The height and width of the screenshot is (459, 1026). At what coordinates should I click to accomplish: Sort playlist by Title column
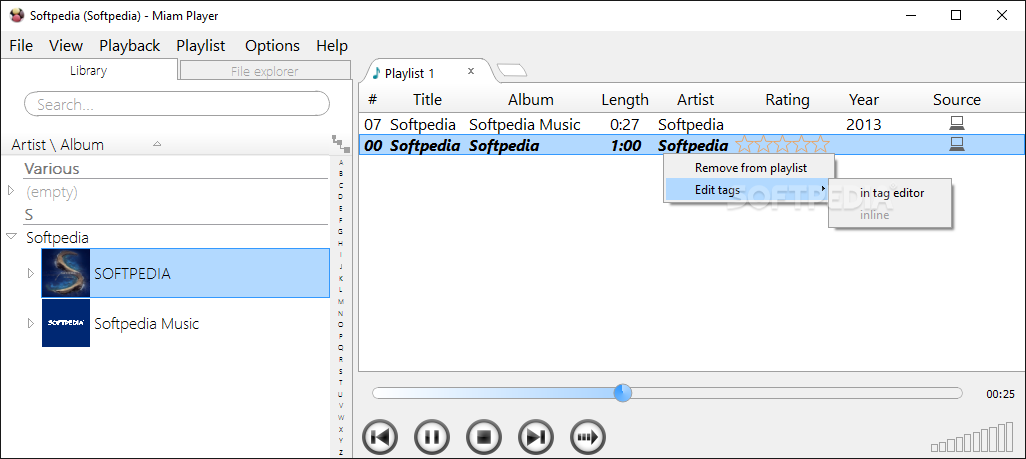pos(427,100)
